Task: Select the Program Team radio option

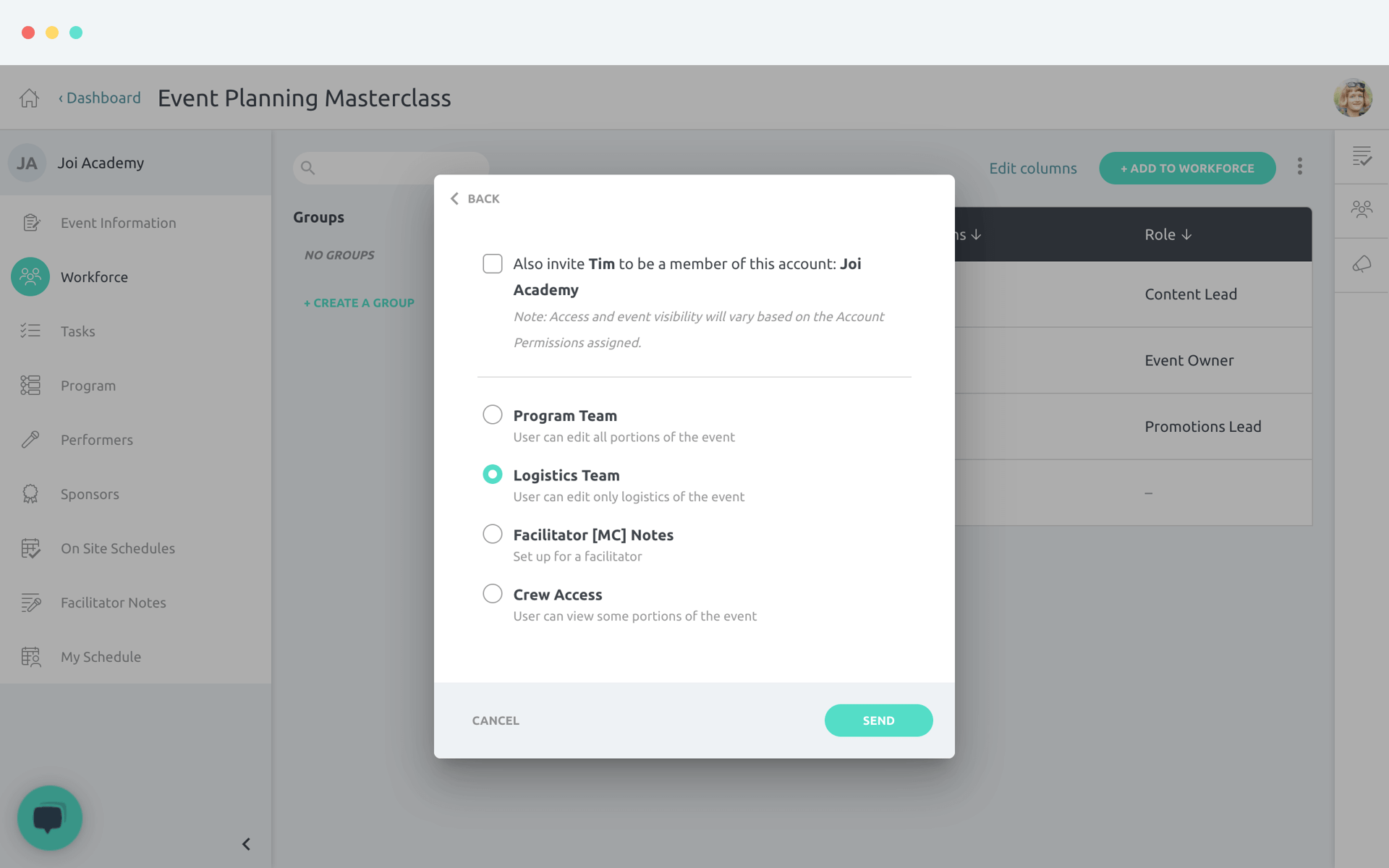Action: (493, 414)
